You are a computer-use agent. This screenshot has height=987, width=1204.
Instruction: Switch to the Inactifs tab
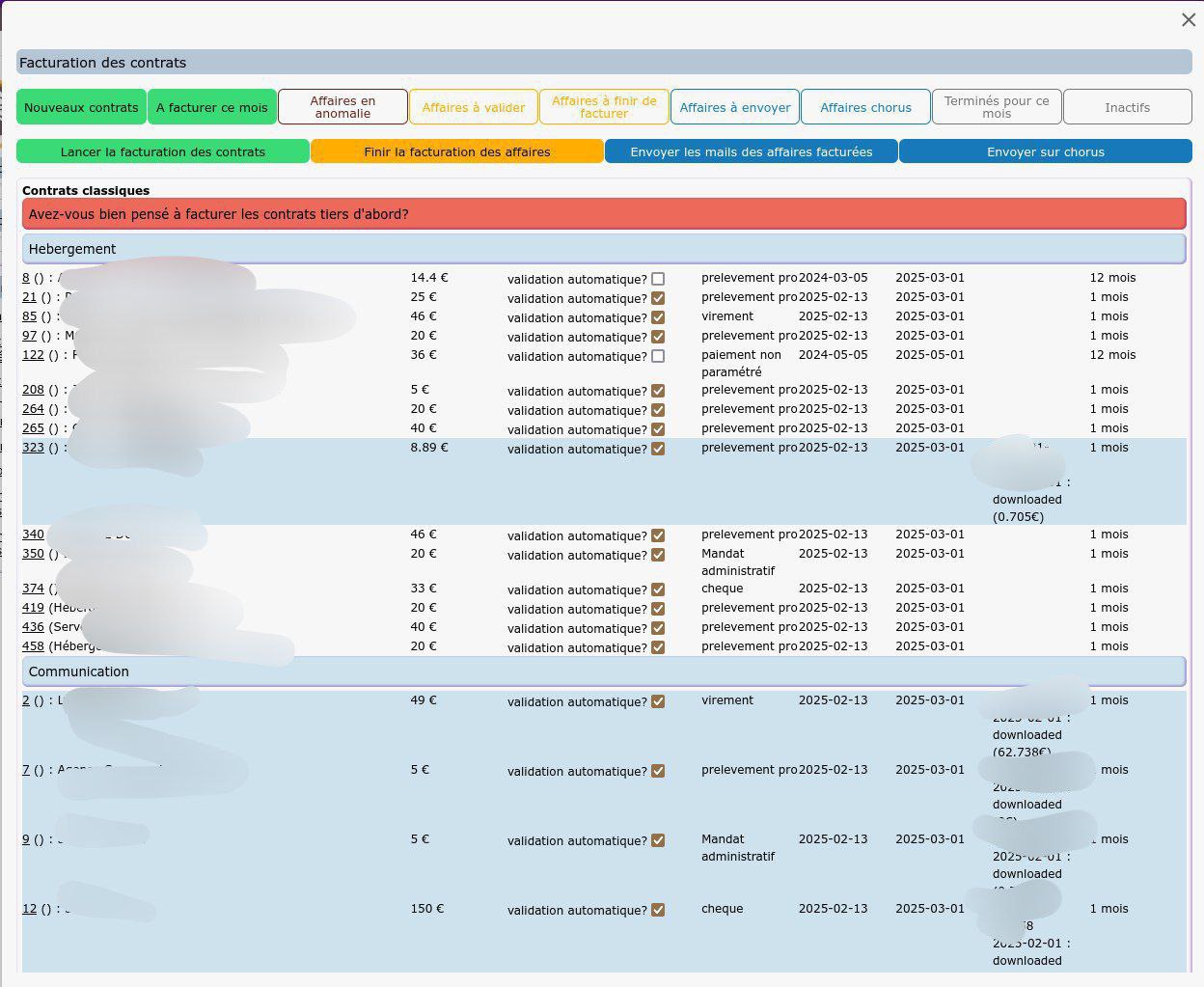(x=1127, y=107)
